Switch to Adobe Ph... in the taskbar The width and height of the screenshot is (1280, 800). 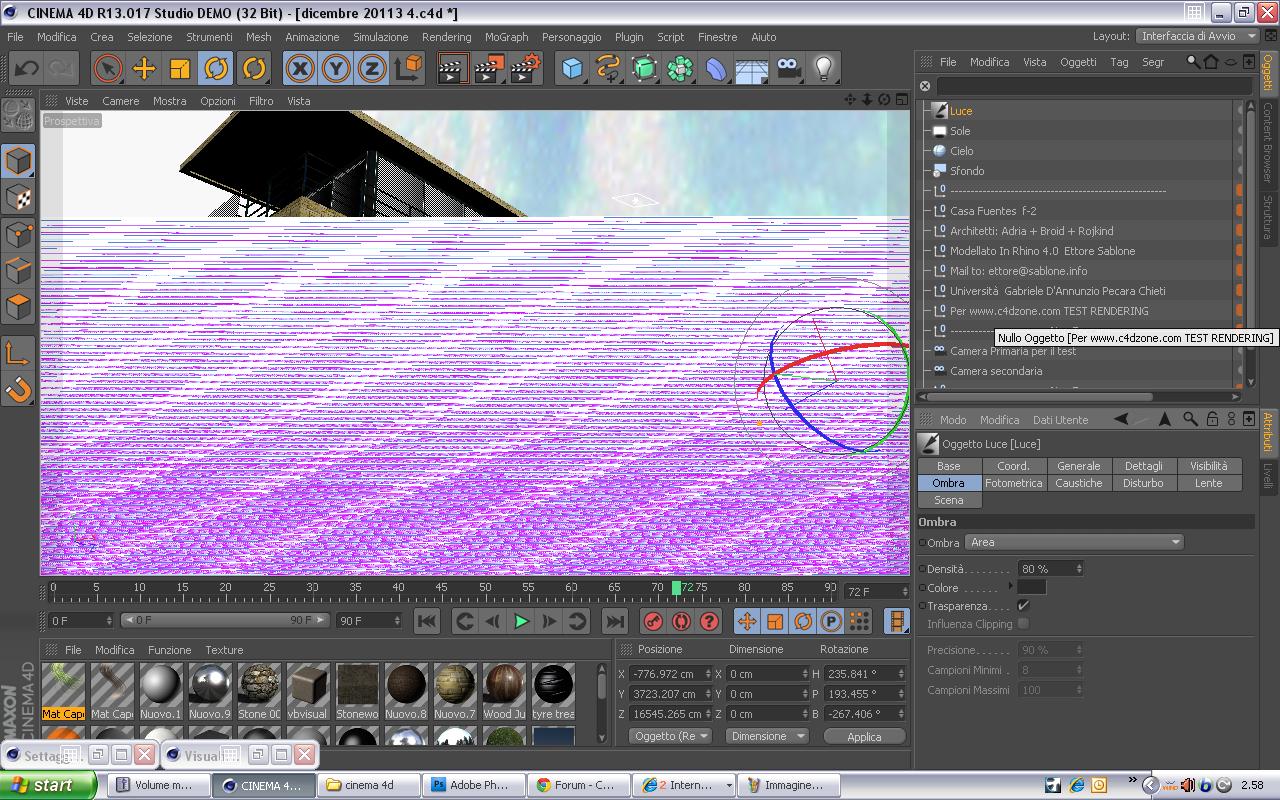tap(471, 785)
